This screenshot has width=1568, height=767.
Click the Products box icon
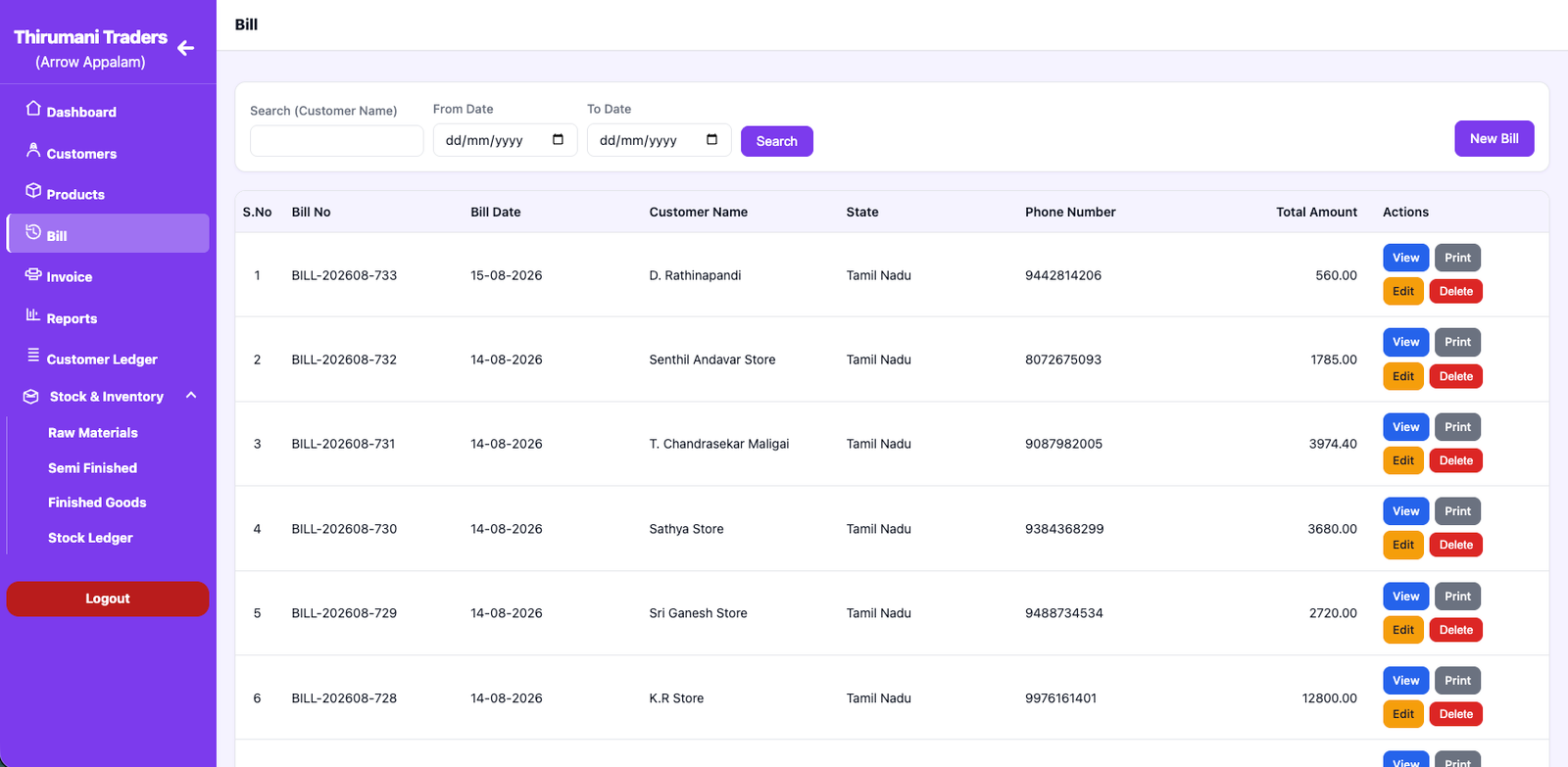tap(33, 191)
